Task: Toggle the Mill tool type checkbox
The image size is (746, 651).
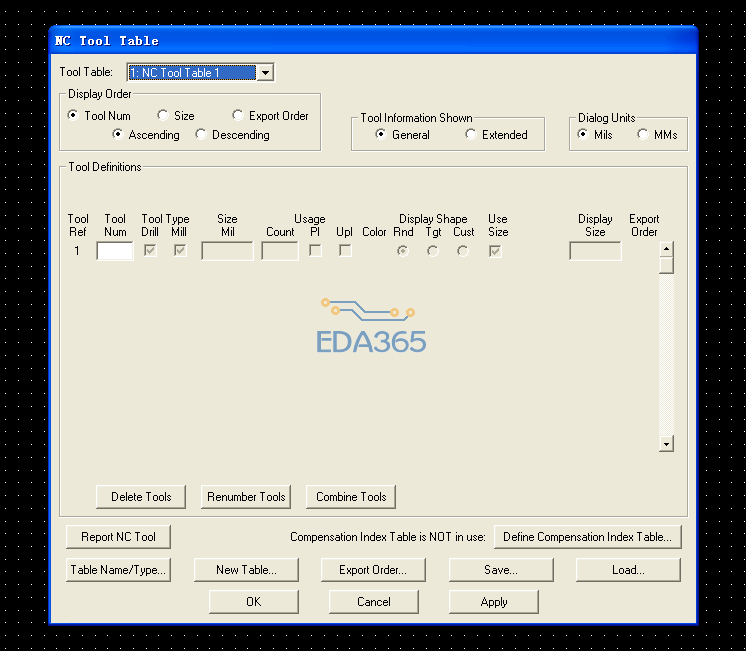Action: [x=180, y=250]
